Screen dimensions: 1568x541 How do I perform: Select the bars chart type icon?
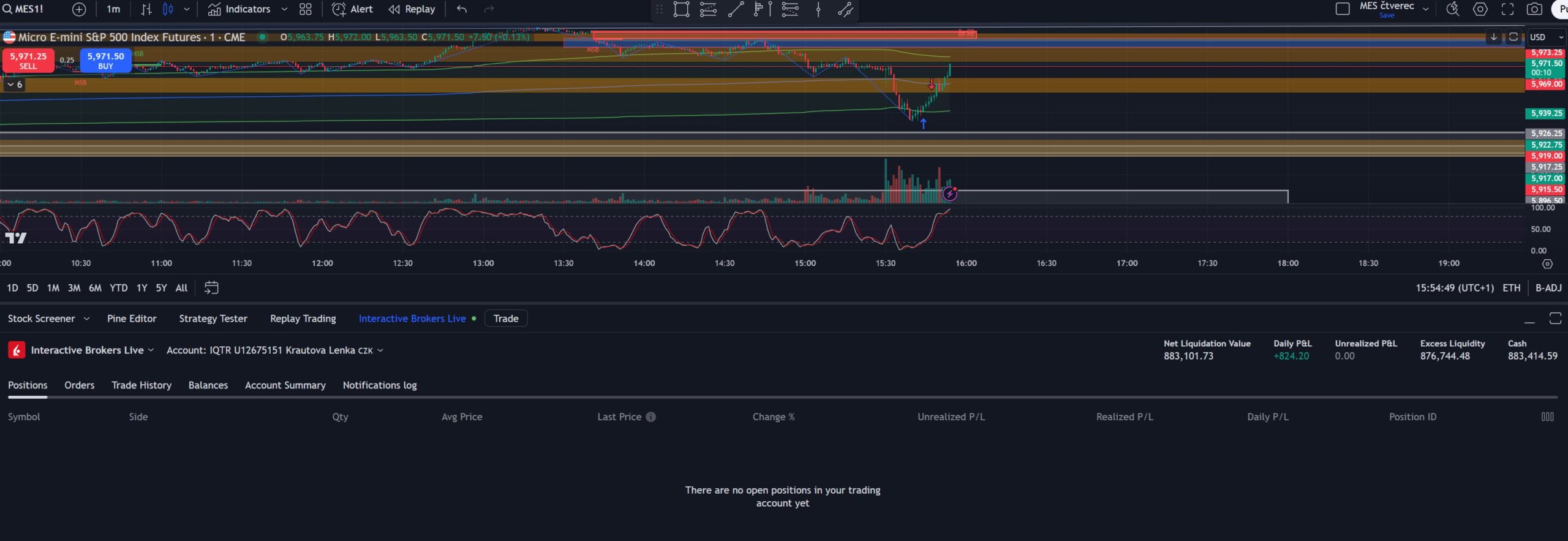pyautogui.click(x=146, y=9)
